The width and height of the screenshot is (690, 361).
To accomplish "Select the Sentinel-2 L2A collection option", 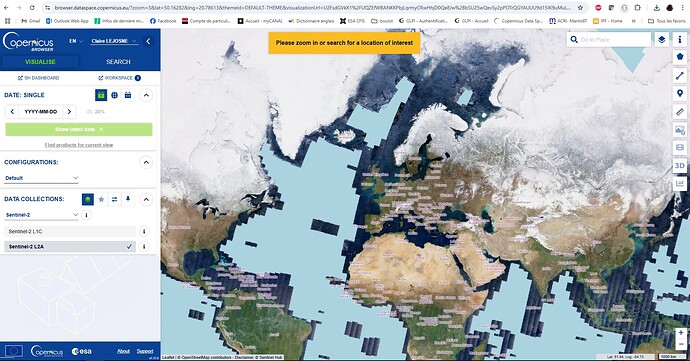I will point(70,247).
